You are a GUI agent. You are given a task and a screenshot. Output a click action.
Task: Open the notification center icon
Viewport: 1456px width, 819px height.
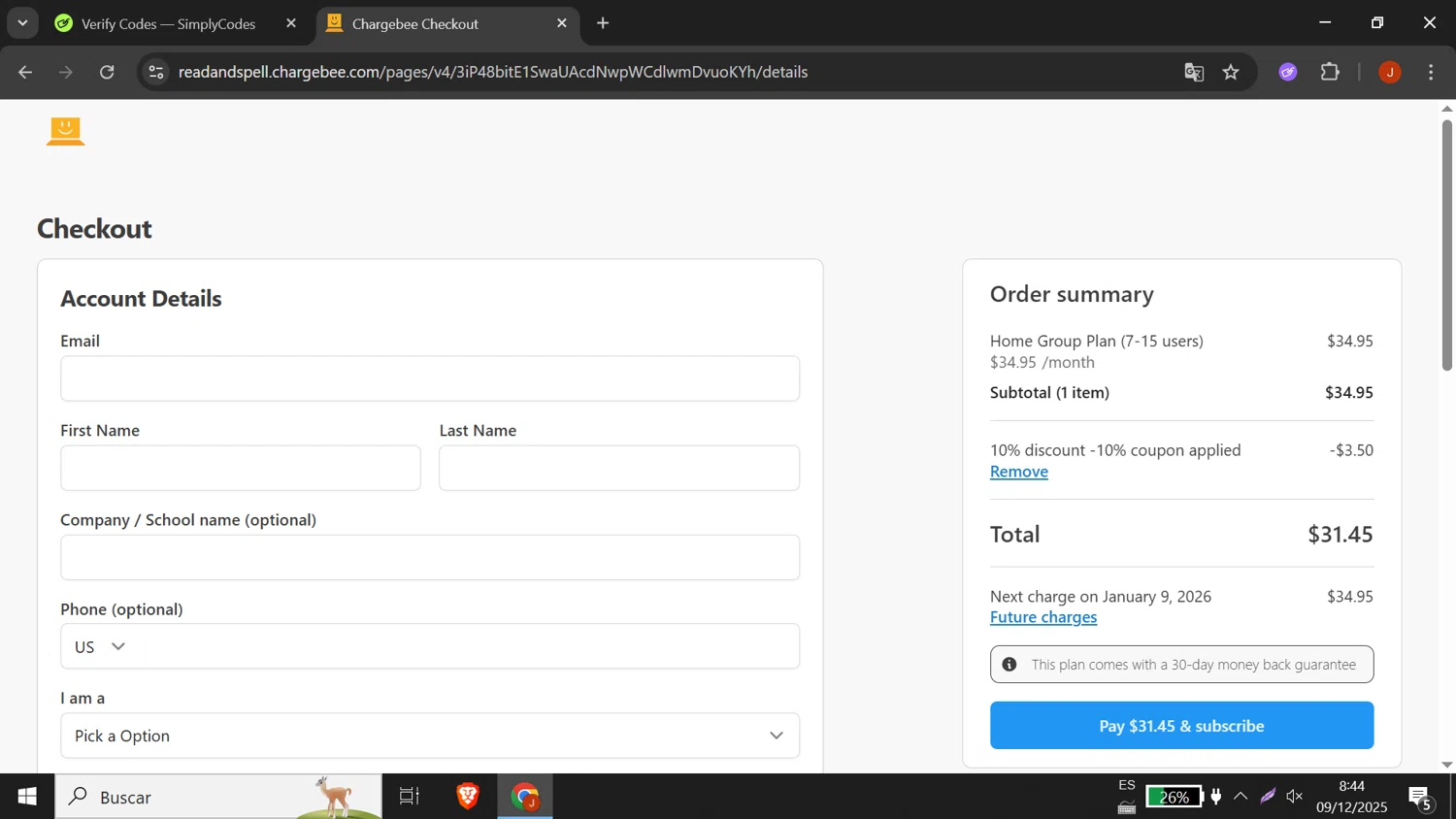click(x=1421, y=797)
